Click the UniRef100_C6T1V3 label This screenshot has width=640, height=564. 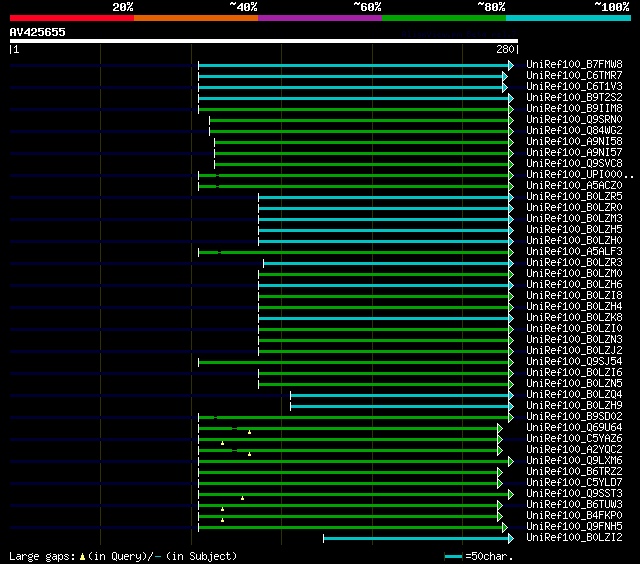point(574,87)
